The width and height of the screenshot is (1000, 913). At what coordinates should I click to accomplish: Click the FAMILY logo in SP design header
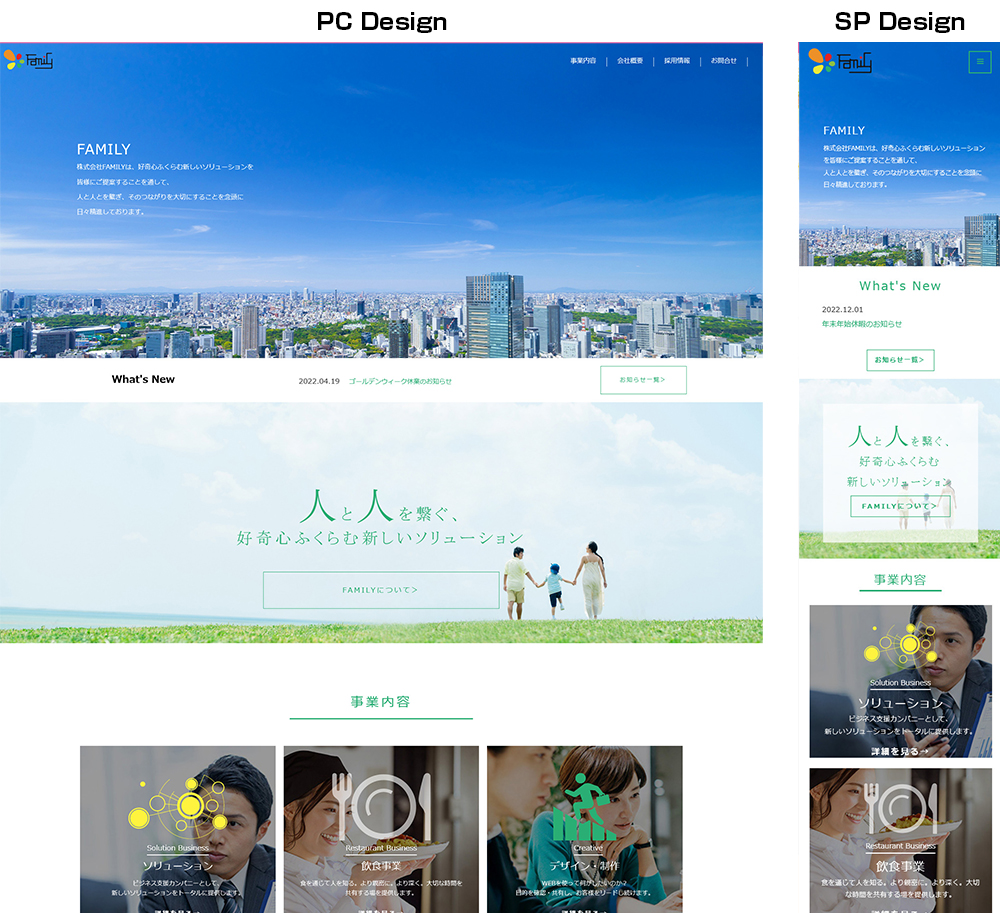(841, 62)
